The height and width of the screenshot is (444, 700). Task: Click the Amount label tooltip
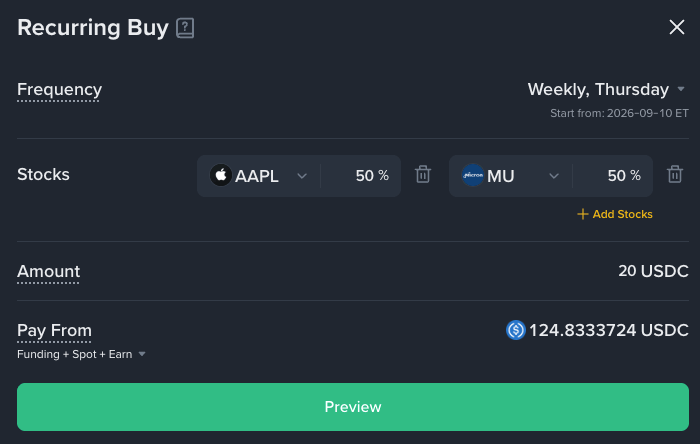click(x=48, y=272)
